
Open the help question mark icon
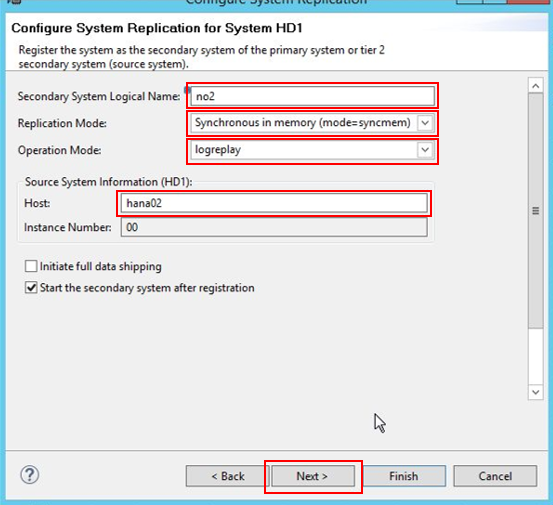30,475
